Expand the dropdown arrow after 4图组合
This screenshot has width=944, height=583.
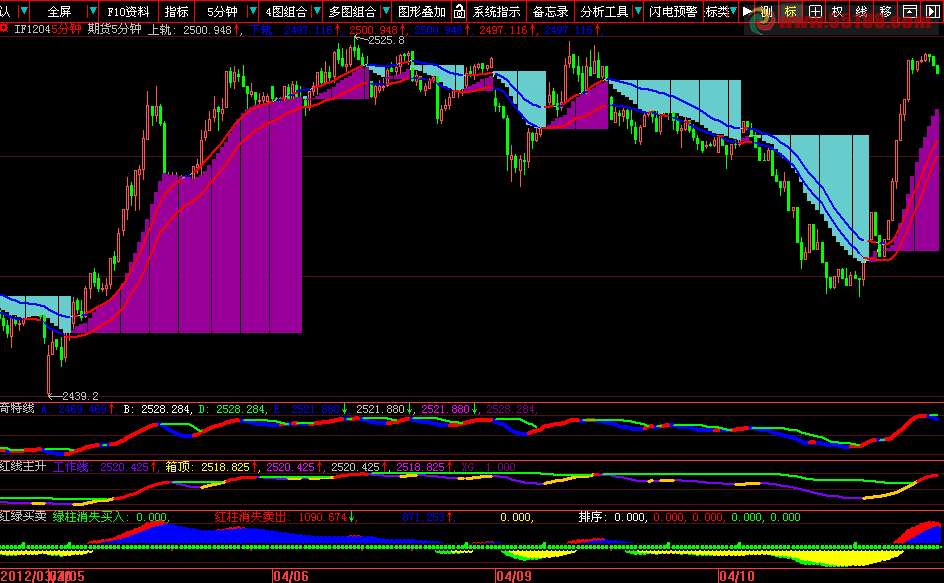[x=317, y=11]
